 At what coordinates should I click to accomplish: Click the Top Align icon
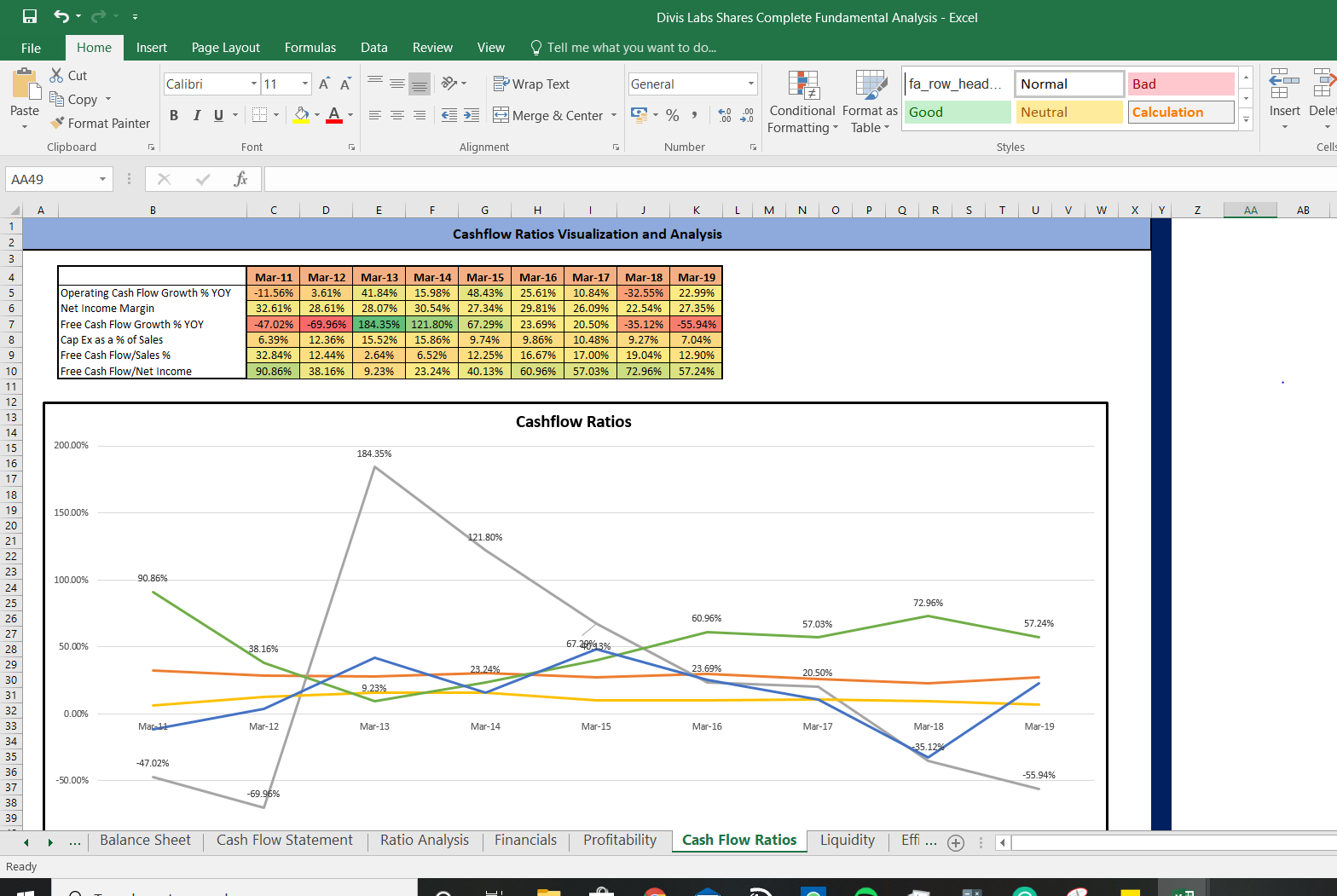click(375, 83)
